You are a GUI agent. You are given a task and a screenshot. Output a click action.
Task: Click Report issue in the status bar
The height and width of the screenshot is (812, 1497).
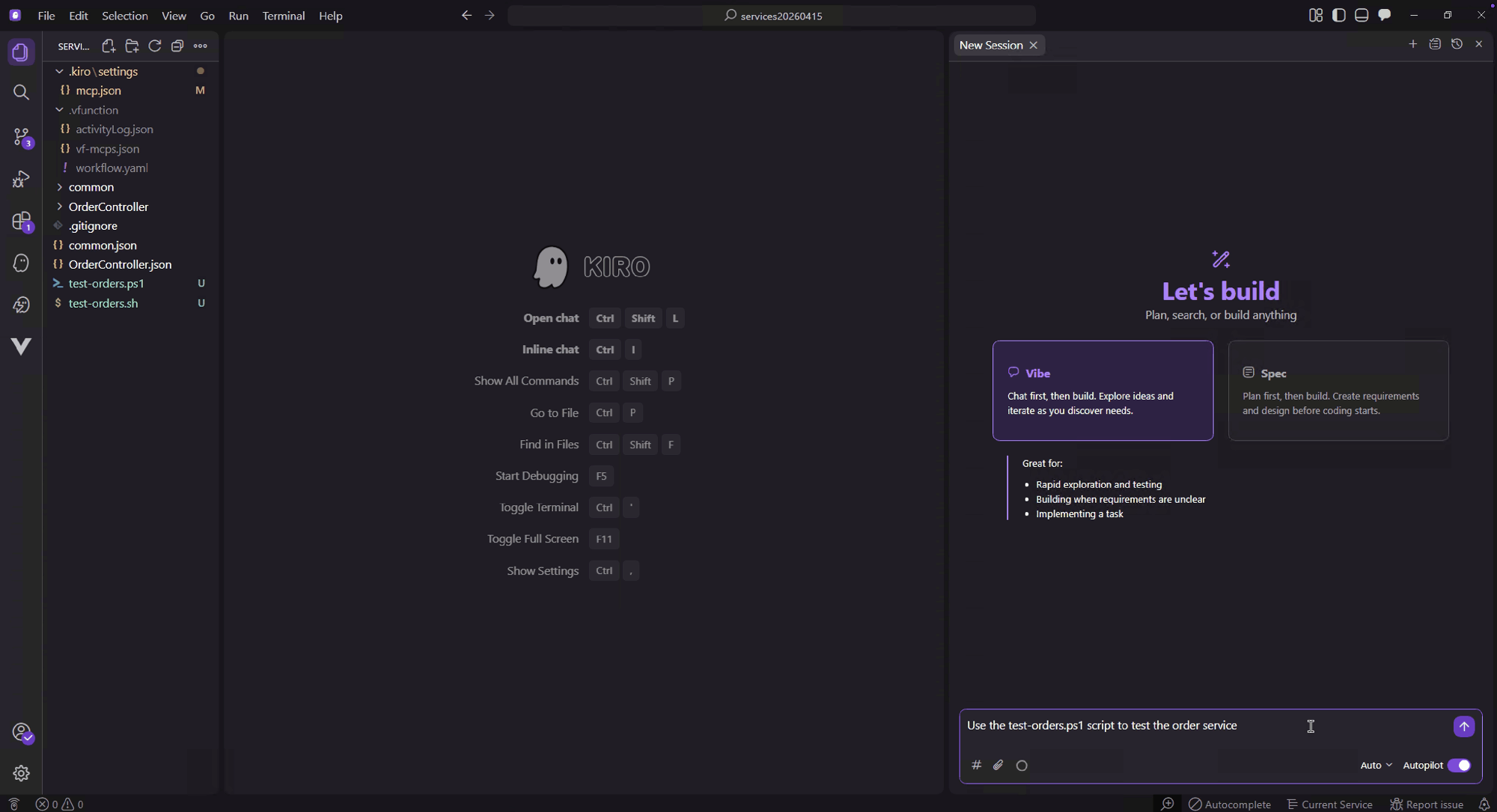pos(1427,804)
